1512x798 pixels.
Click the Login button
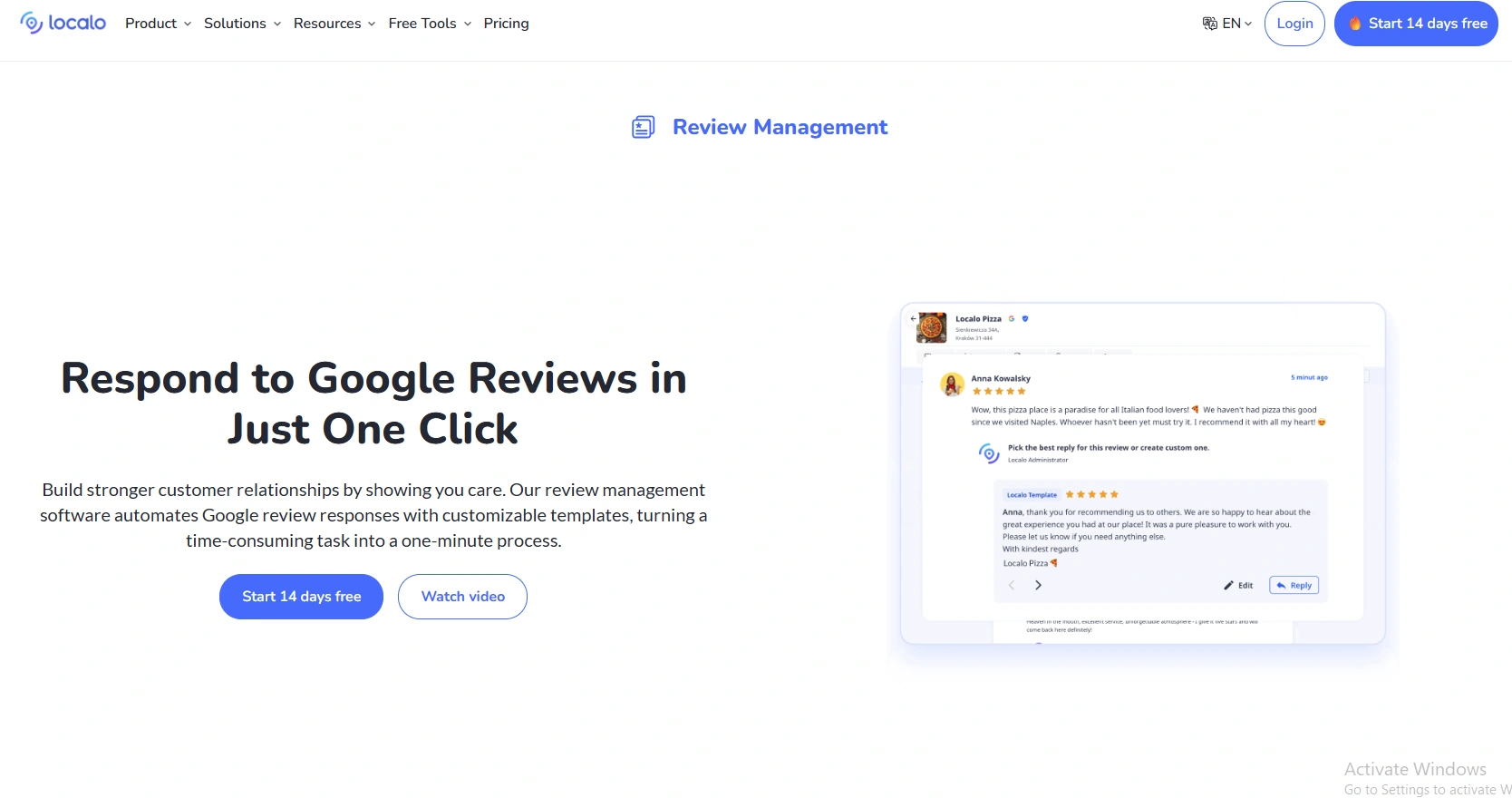pyautogui.click(x=1294, y=24)
